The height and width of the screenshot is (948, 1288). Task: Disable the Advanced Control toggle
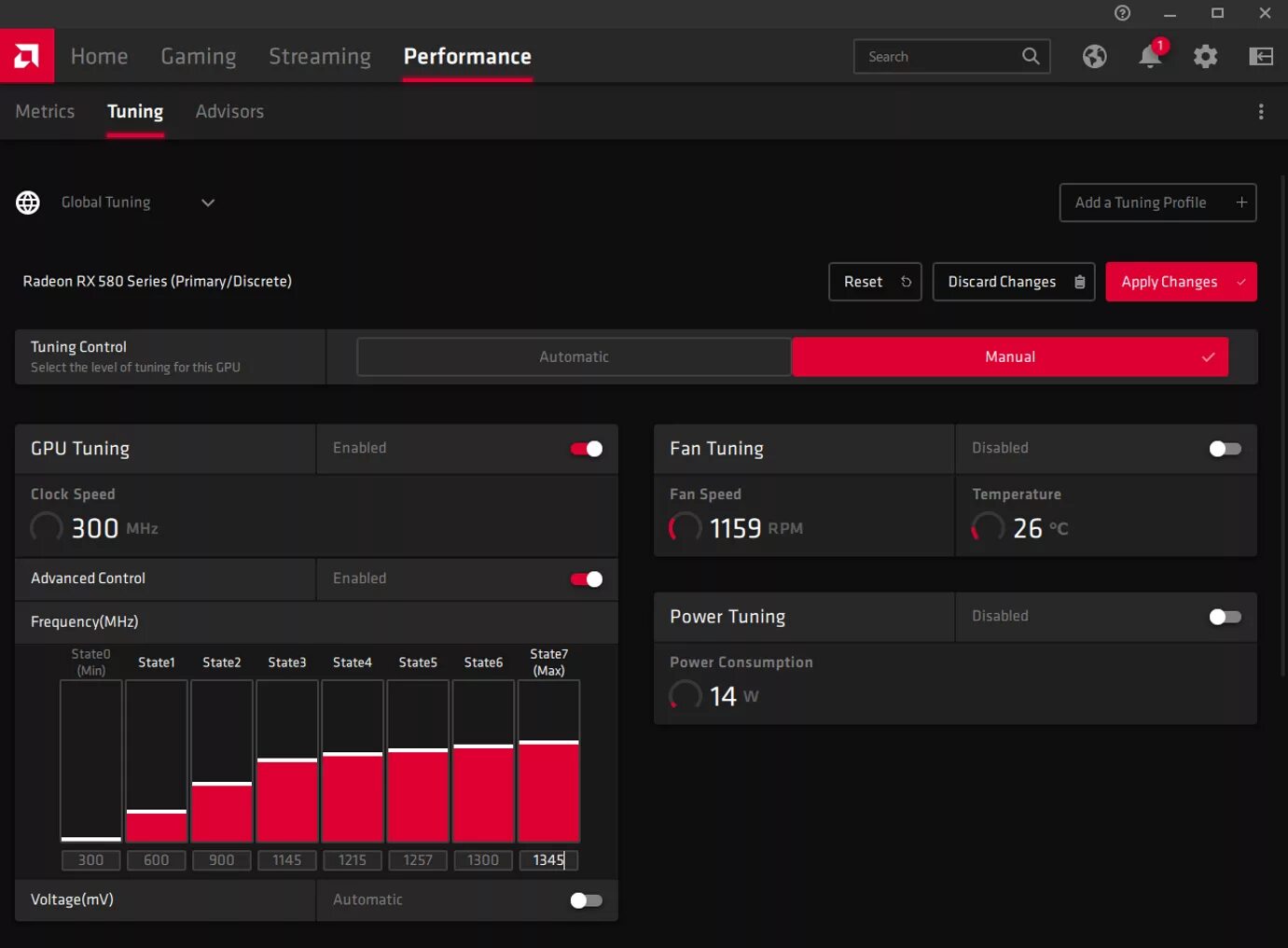[587, 579]
